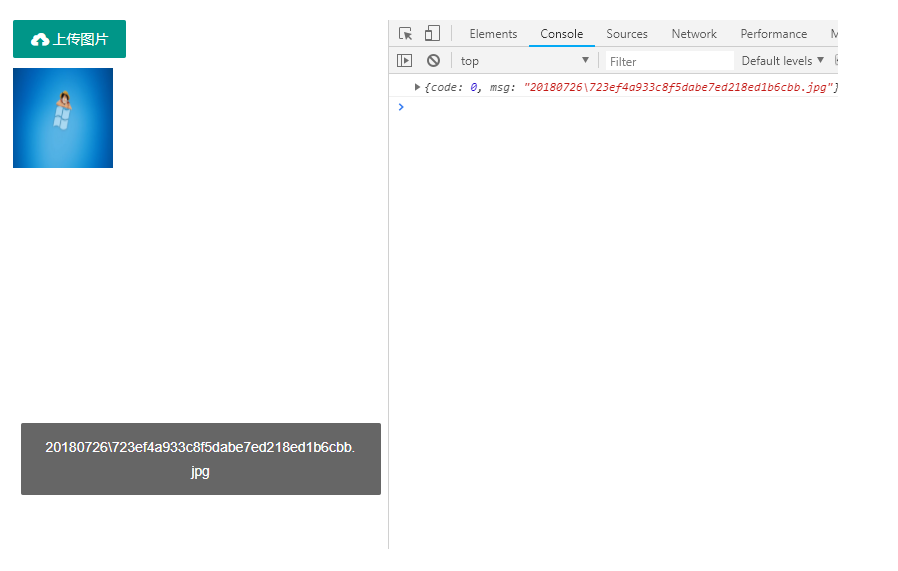Toggle the device toolbar icon

click(432, 34)
